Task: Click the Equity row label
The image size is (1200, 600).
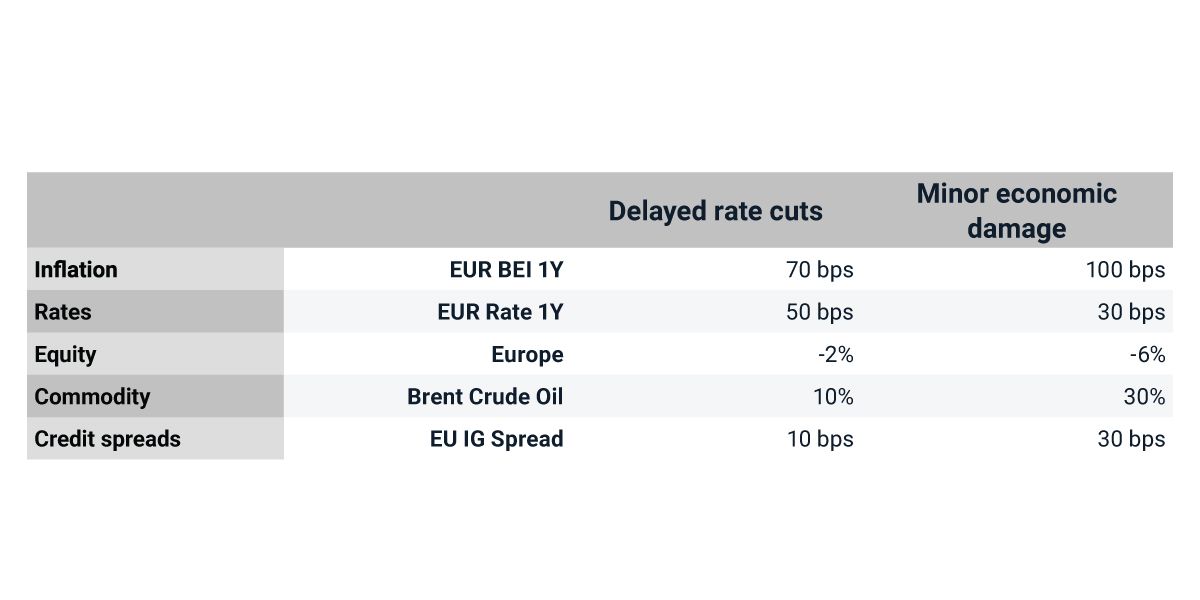Action: coord(65,354)
